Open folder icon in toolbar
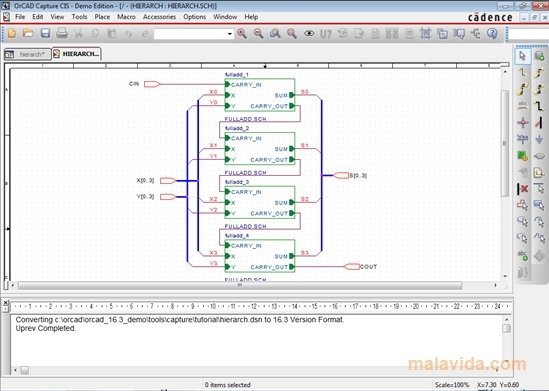Viewport: 549px width, 391px height. coord(28,33)
